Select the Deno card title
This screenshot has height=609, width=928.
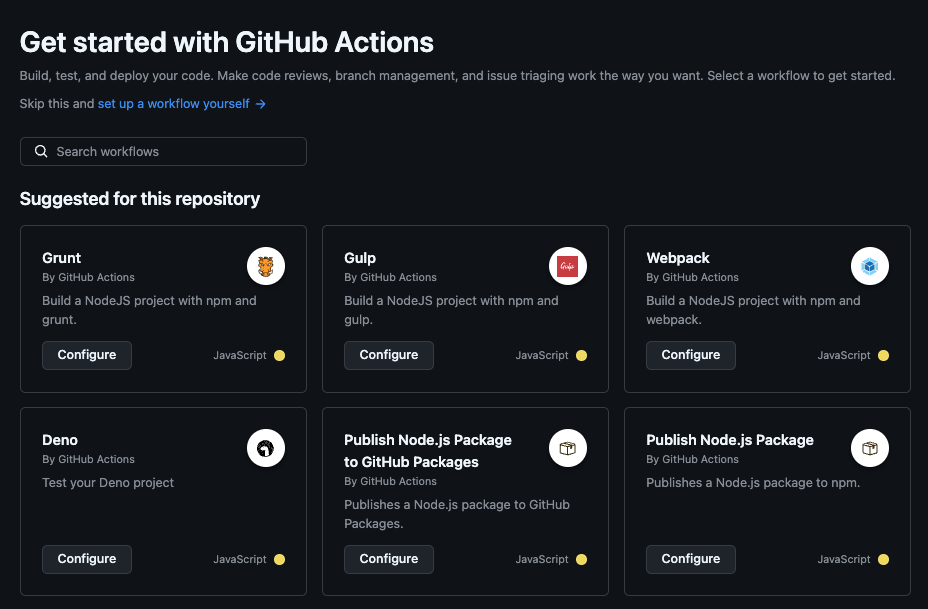tap(60, 440)
